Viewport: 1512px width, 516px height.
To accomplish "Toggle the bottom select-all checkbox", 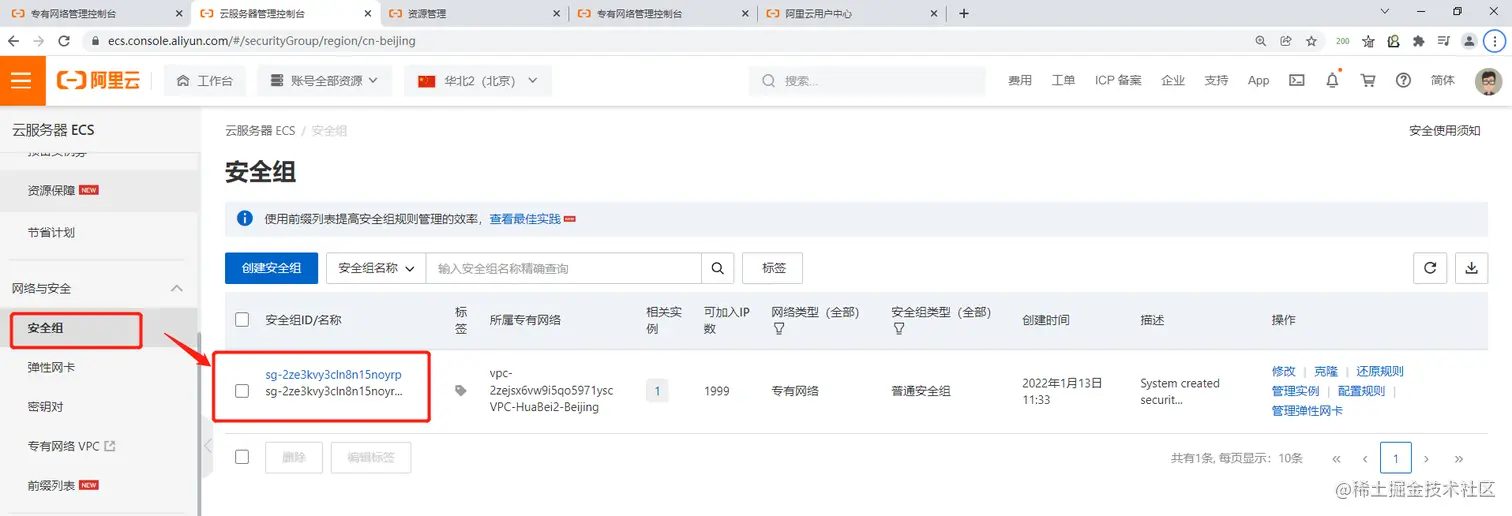I will point(242,457).
